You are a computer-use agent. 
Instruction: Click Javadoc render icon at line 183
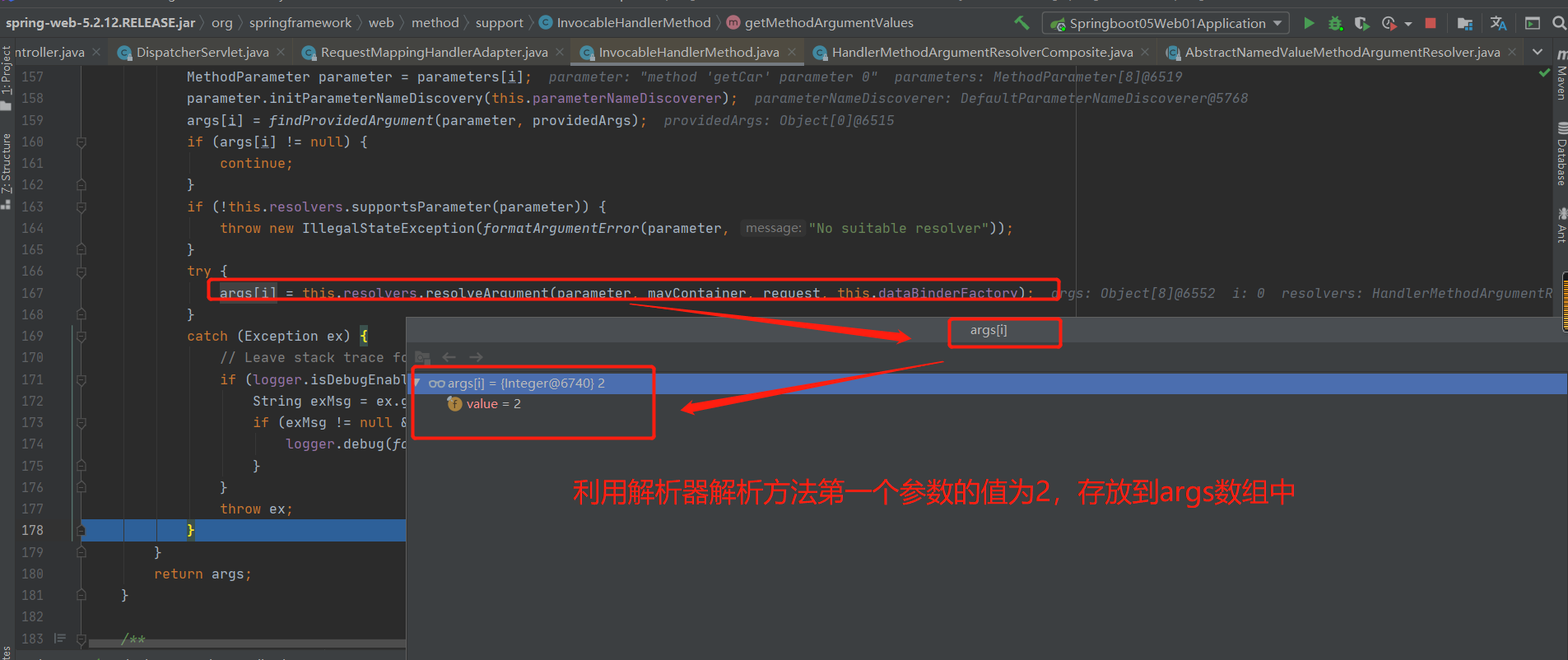59,639
